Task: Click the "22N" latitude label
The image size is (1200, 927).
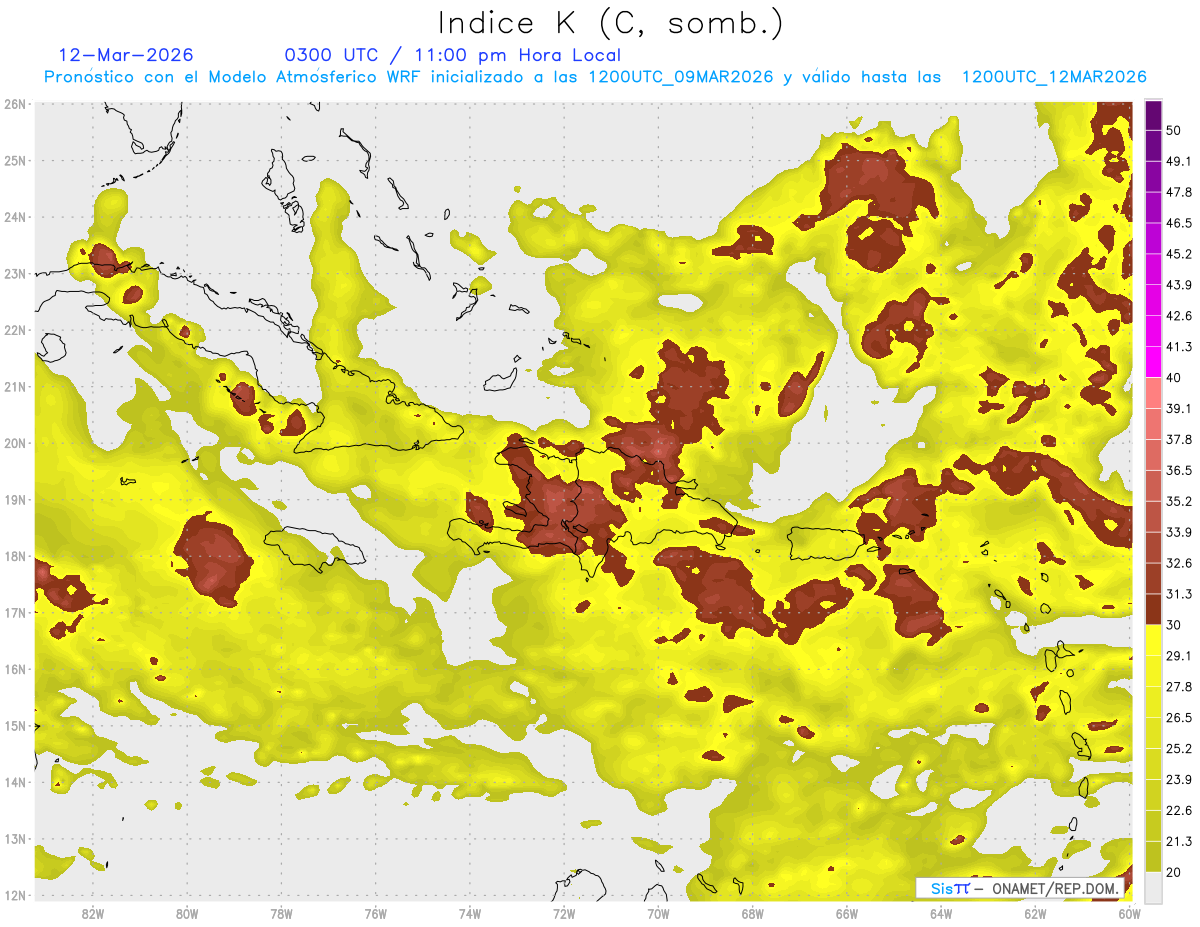Action: point(15,330)
